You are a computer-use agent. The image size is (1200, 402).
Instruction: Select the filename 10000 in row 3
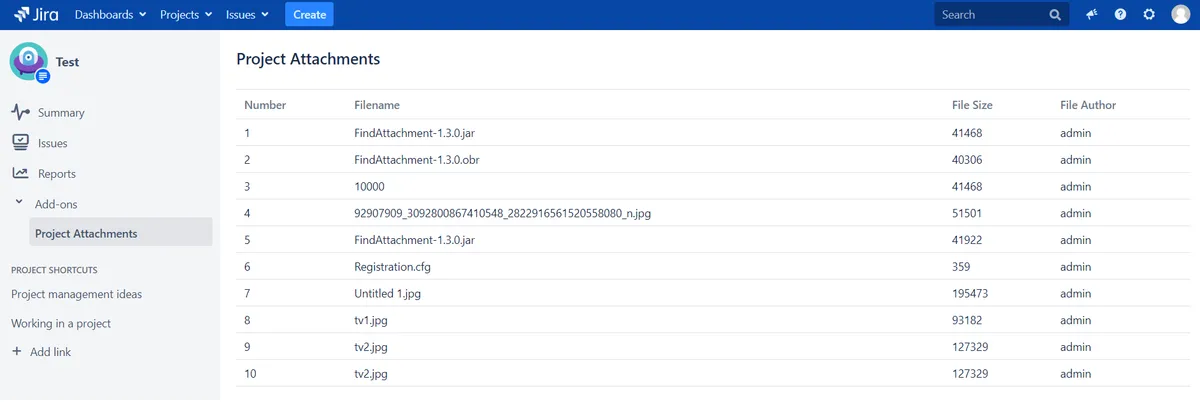369,186
